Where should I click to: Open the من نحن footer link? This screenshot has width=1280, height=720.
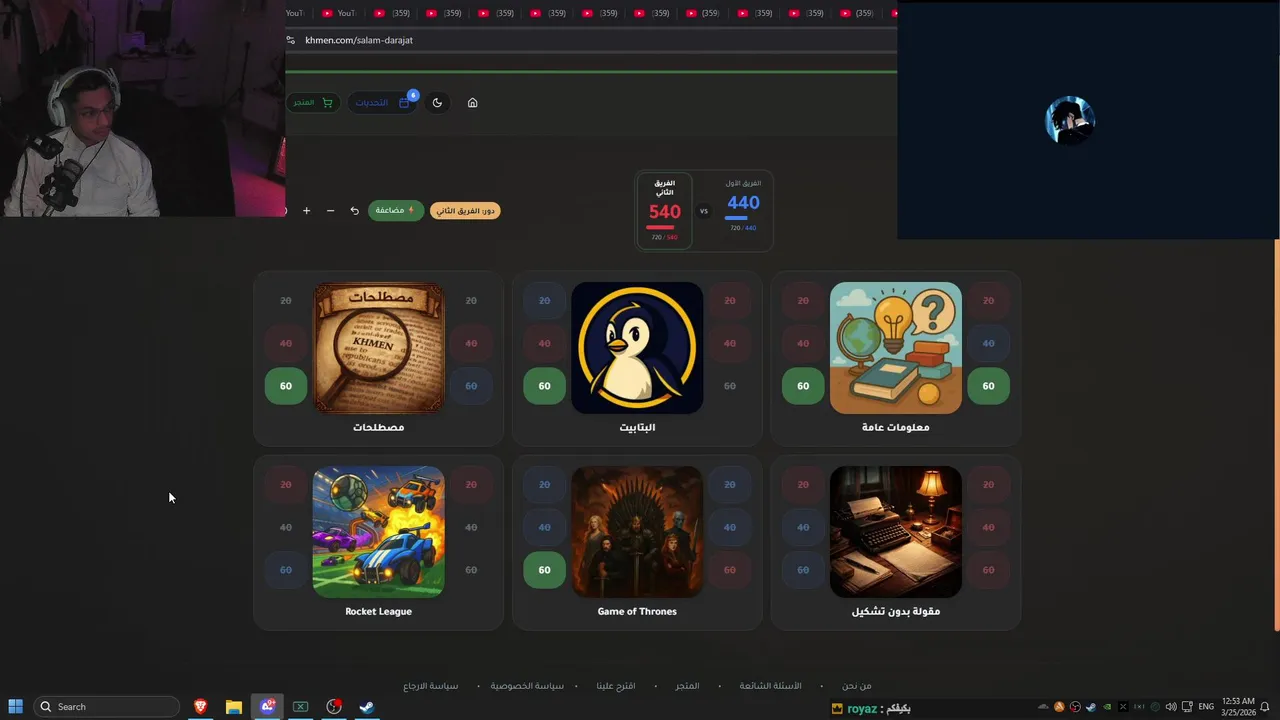(856, 686)
